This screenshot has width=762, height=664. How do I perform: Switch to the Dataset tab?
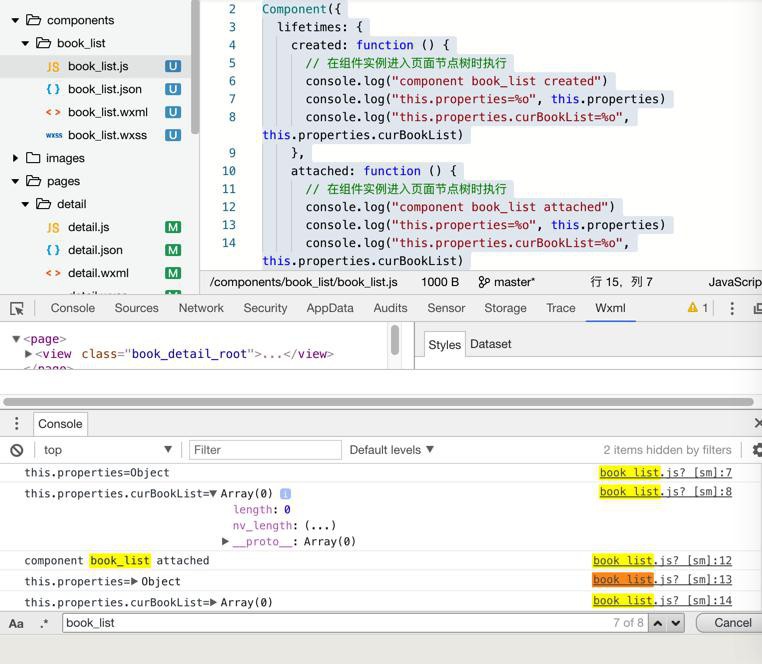[x=490, y=344]
